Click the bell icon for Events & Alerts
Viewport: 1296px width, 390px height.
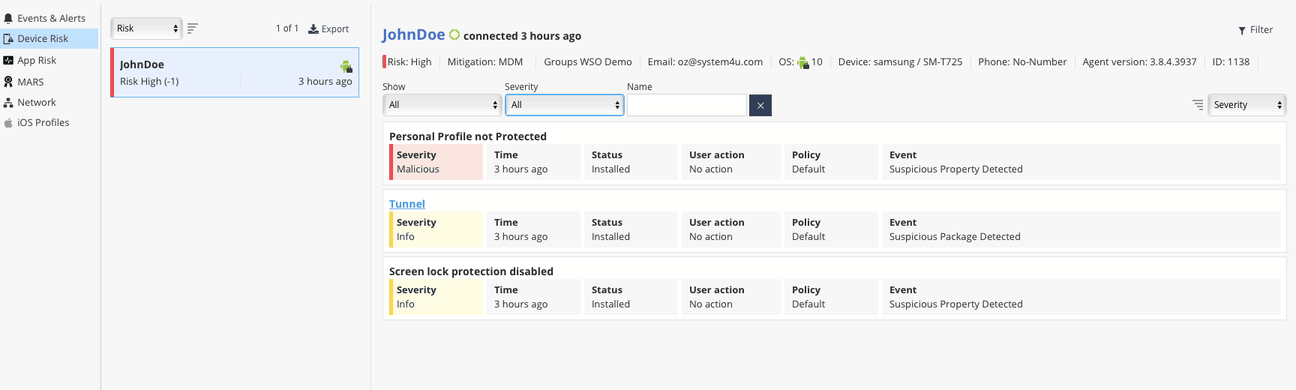click(9, 18)
